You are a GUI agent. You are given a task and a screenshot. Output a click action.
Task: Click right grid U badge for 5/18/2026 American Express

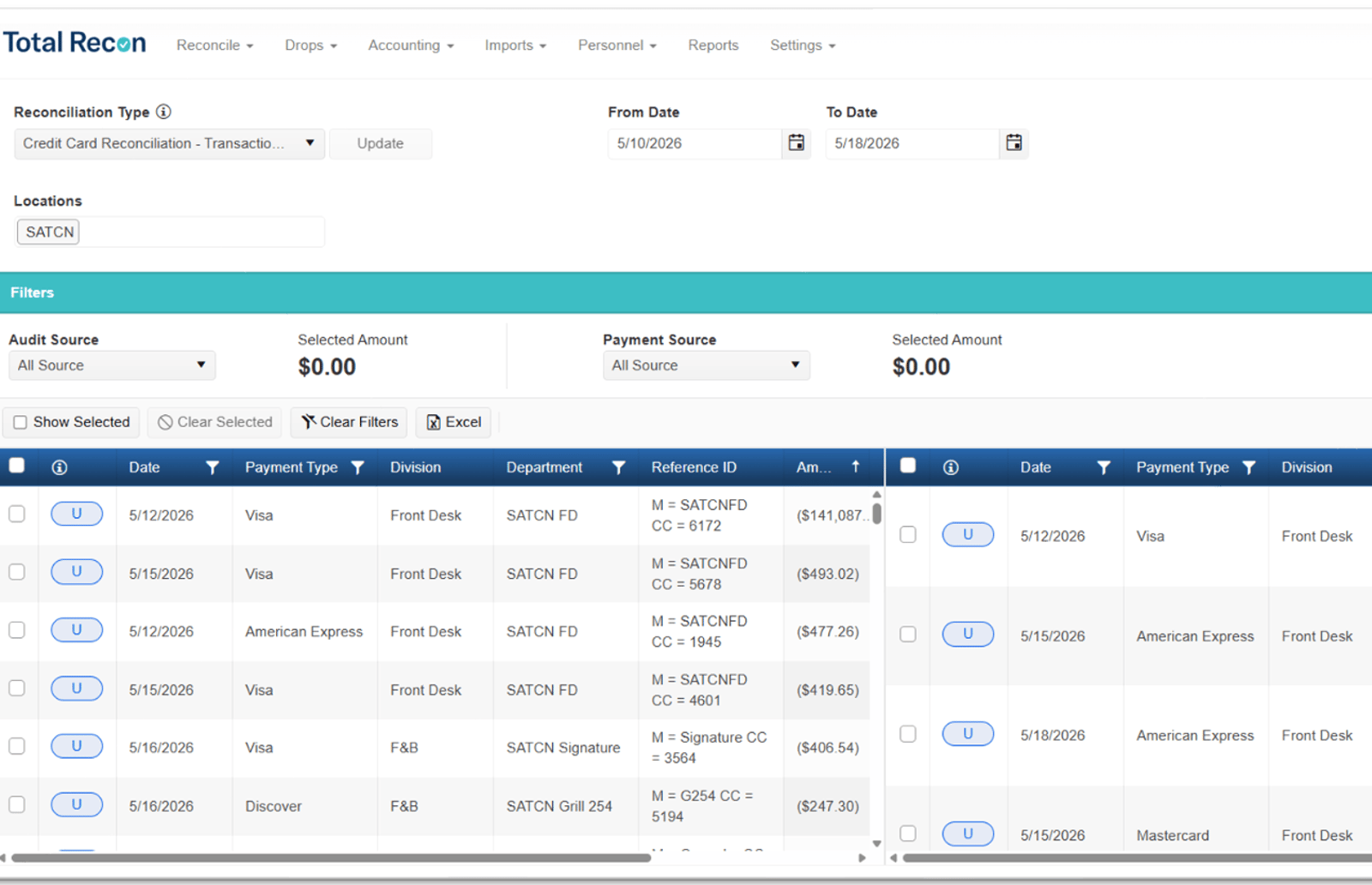coord(968,734)
